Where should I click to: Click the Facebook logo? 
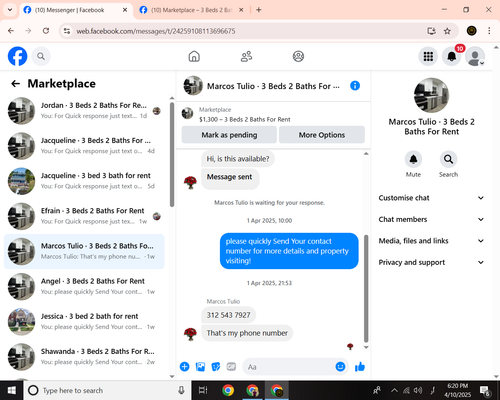pos(17,56)
